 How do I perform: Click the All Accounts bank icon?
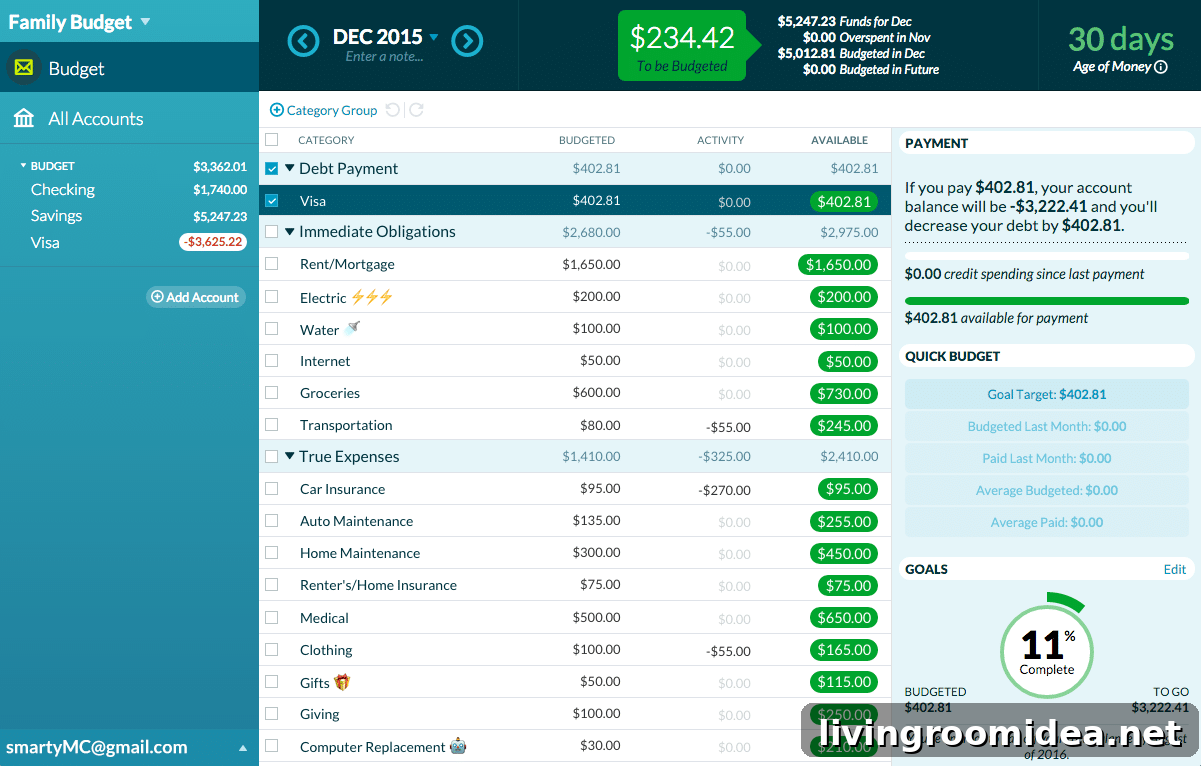point(24,119)
